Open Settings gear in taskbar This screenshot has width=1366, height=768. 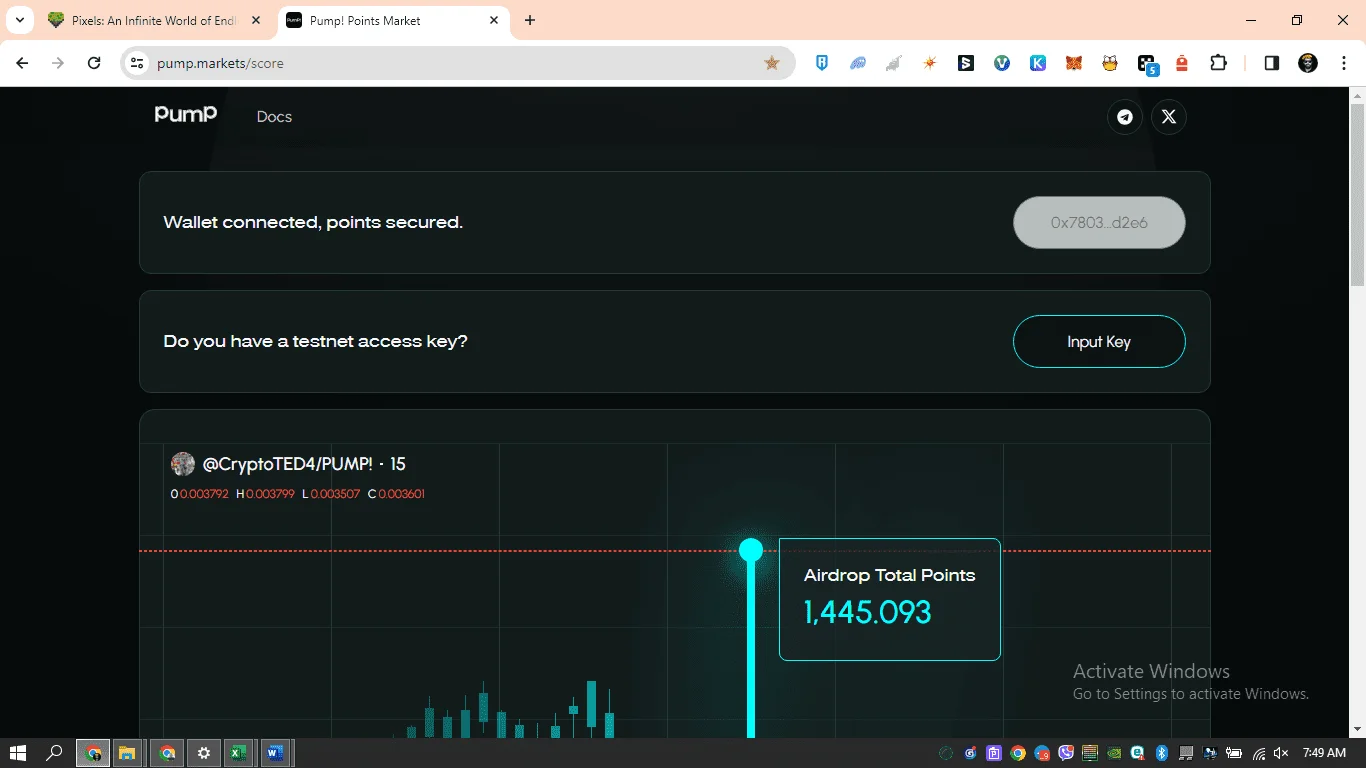204,753
